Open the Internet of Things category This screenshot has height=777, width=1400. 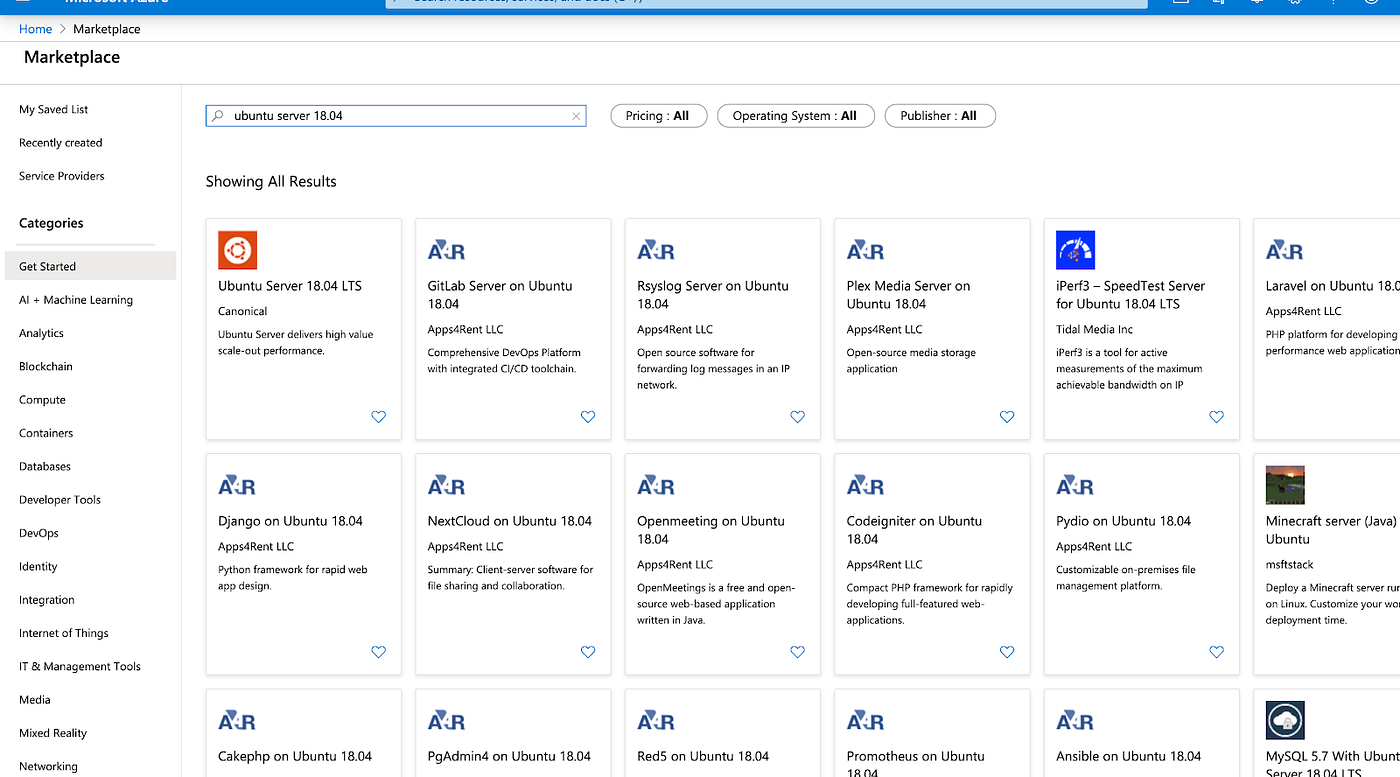(x=64, y=633)
